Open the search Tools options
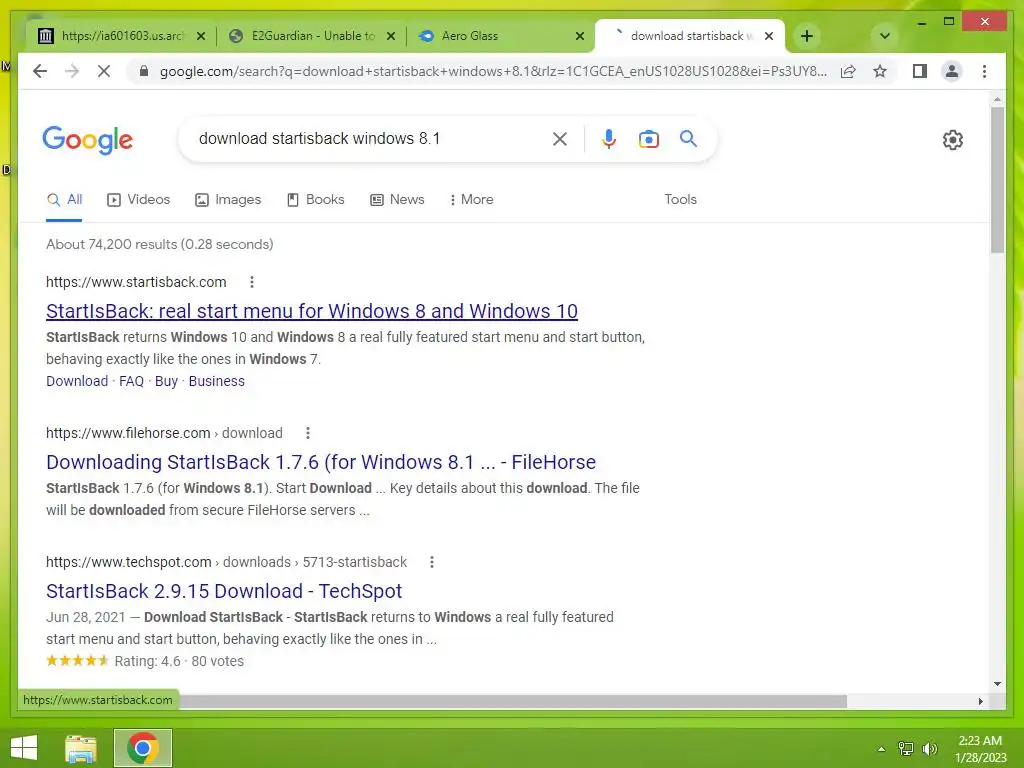Image resolution: width=1024 pixels, height=768 pixels. (680, 200)
